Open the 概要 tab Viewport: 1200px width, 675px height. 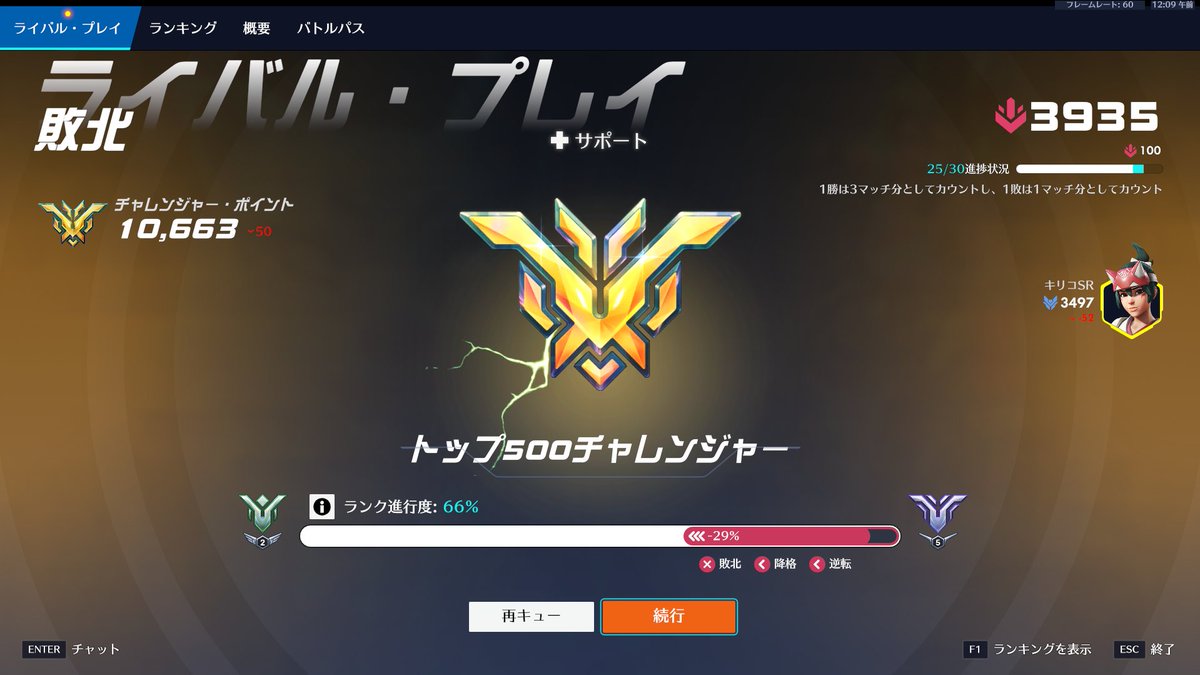point(257,28)
